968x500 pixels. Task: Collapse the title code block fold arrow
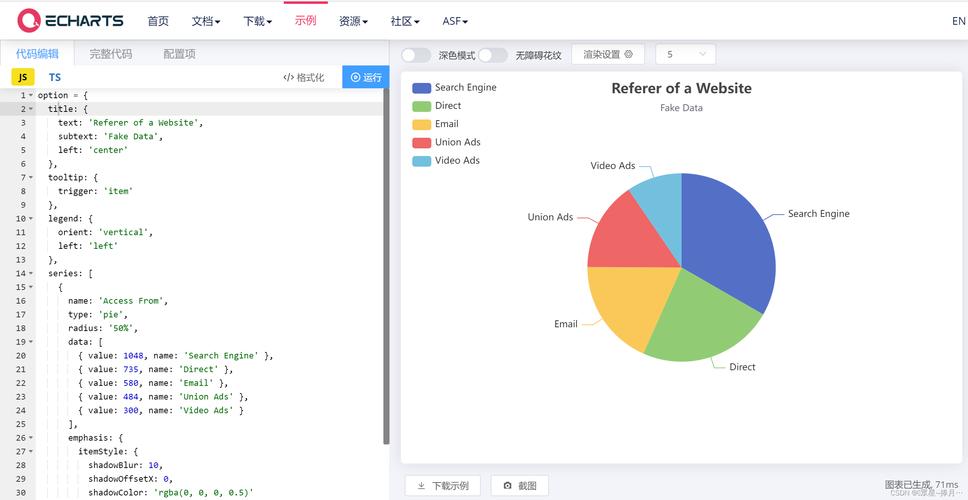[x=31, y=109]
